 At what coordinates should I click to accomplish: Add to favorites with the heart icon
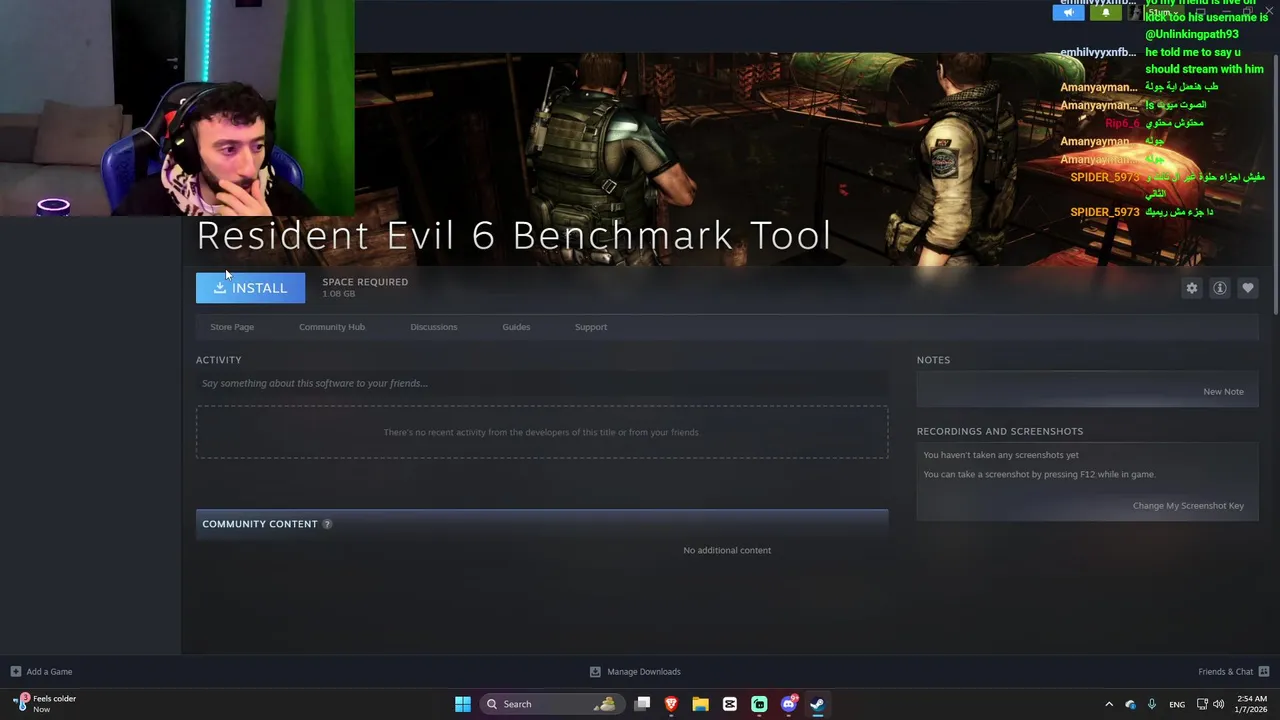(1248, 288)
